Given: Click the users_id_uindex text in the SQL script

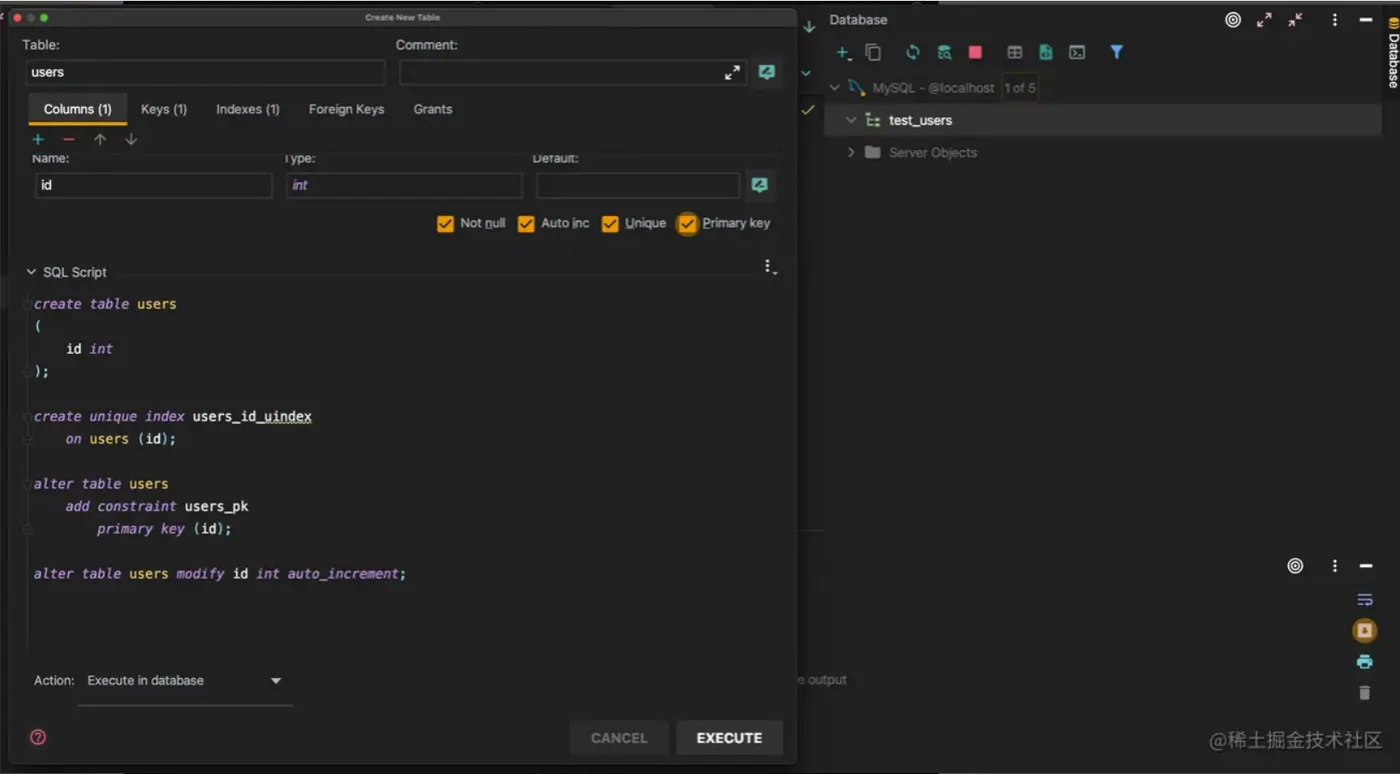Looking at the screenshot, I should click(252, 416).
